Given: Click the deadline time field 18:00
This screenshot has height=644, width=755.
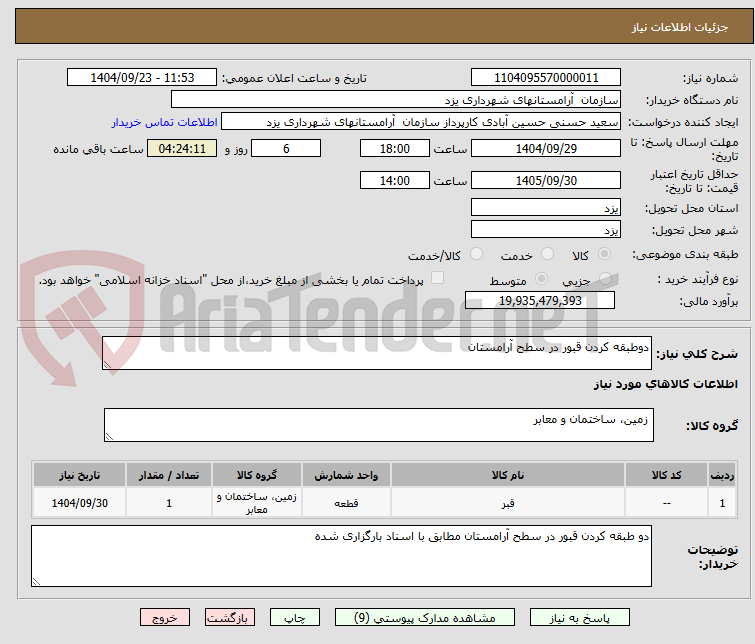Looking at the screenshot, I should point(395,148).
